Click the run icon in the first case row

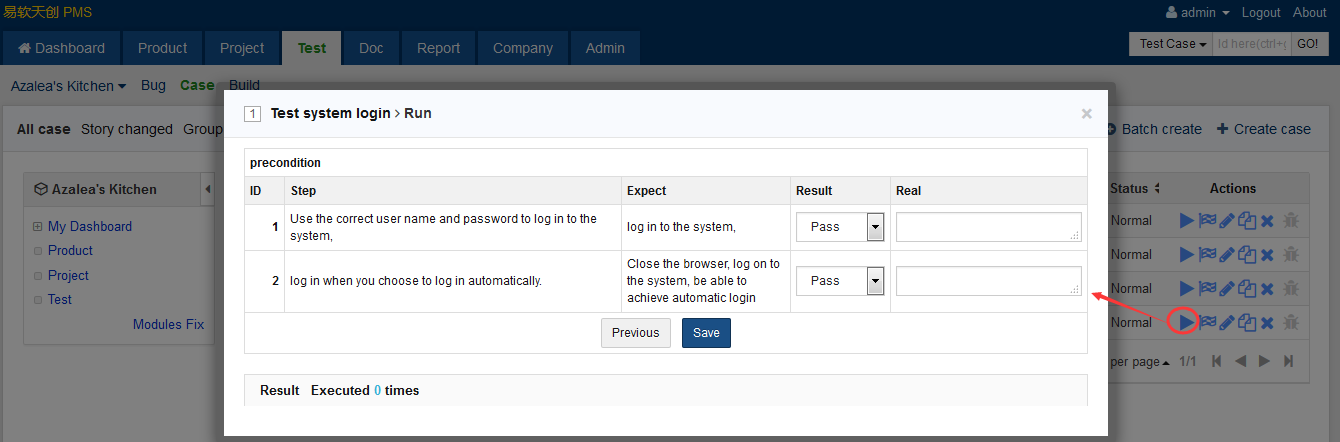coord(1186,221)
